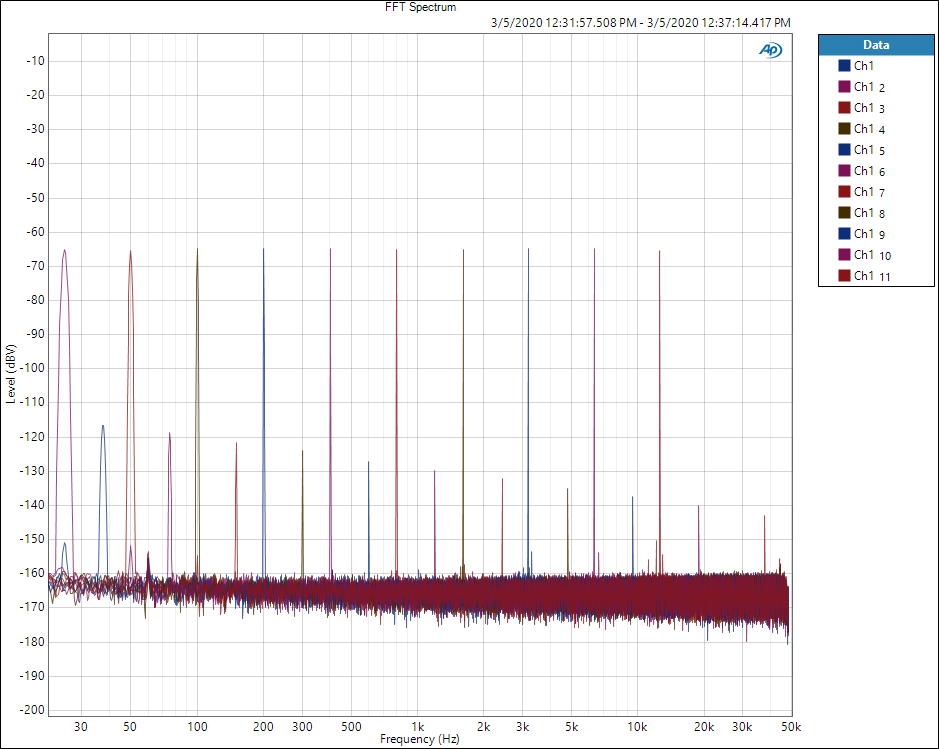Click the measurement timestamp text
This screenshot has width=939, height=749.
coord(641,23)
